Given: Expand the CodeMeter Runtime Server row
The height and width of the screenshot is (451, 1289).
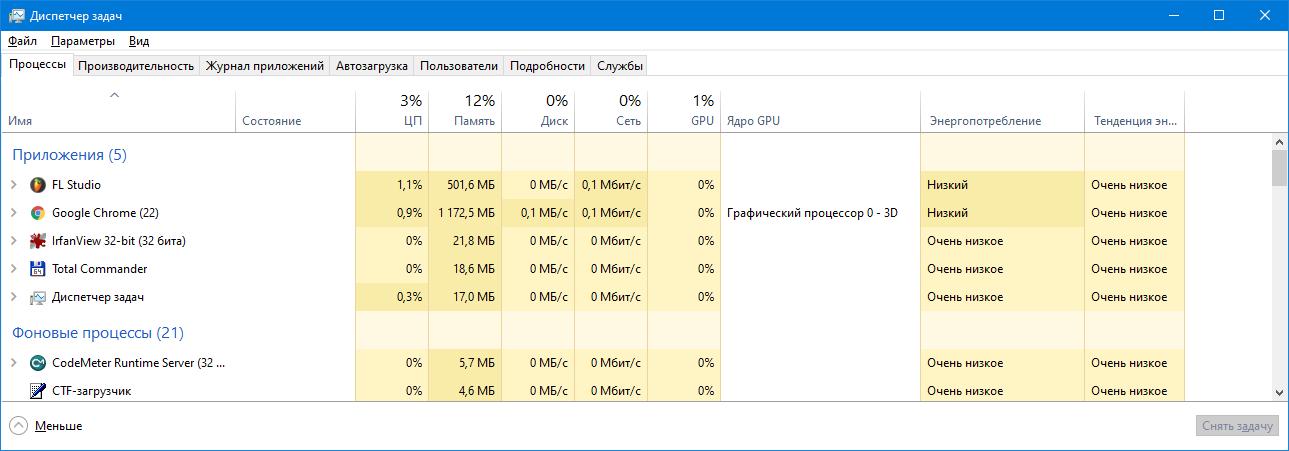Looking at the screenshot, I should tap(13, 363).
